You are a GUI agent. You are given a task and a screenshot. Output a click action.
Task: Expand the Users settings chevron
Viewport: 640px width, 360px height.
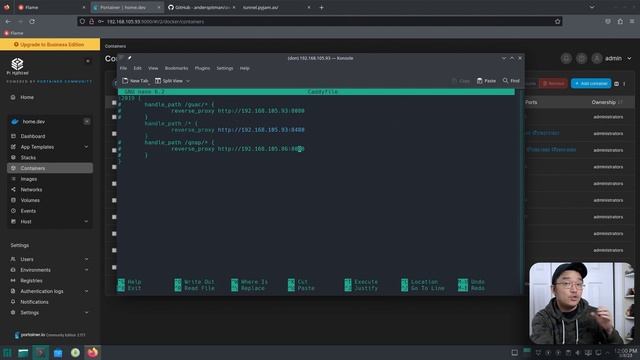(x=86, y=259)
